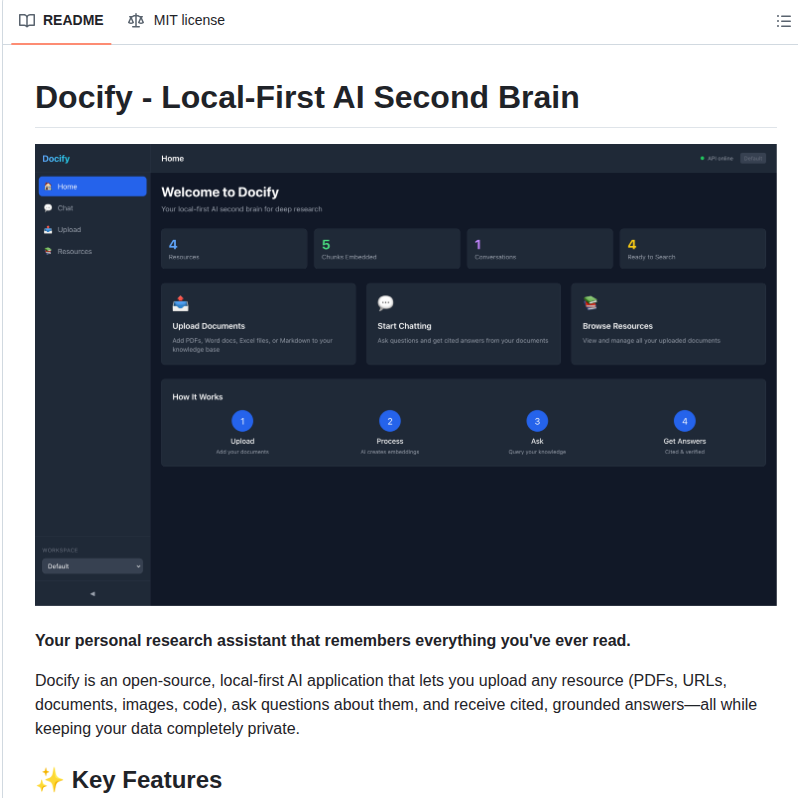Switch to the MIT license tab

click(x=176, y=20)
